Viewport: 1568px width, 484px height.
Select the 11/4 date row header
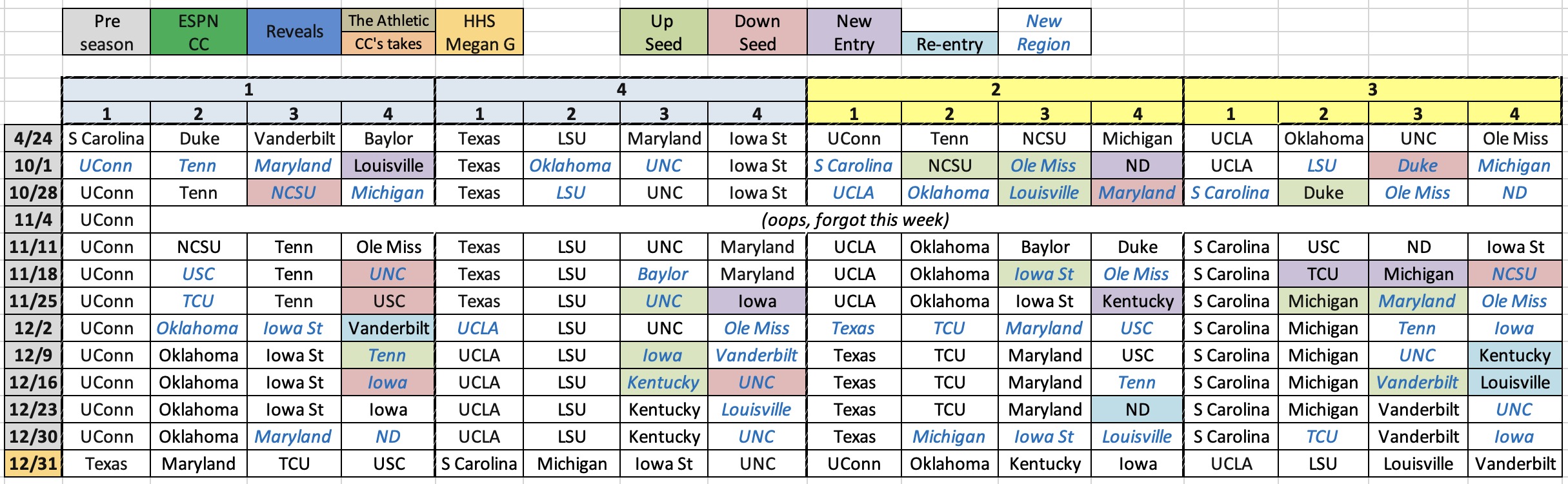pos(33,220)
